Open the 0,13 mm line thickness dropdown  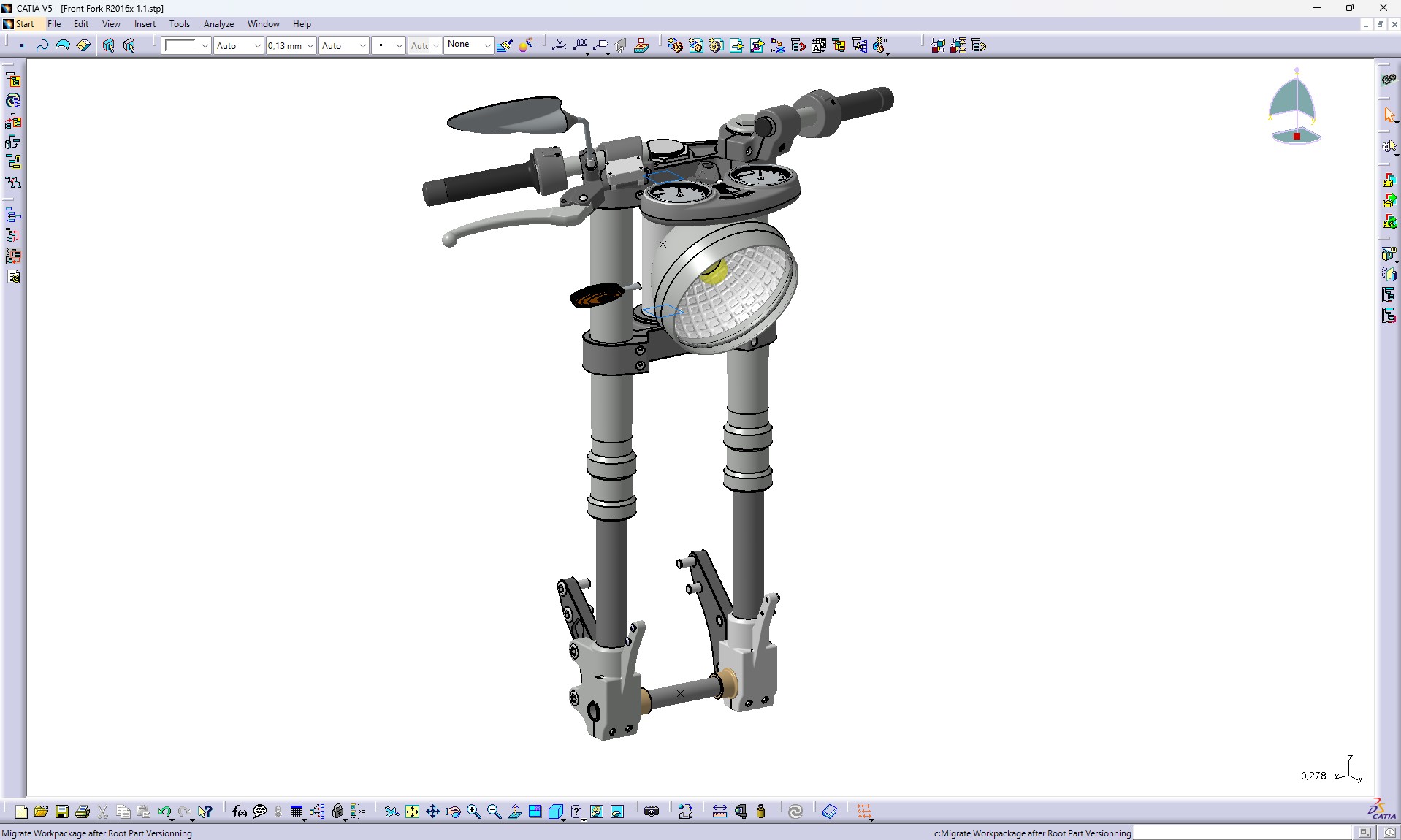point(310,45)
